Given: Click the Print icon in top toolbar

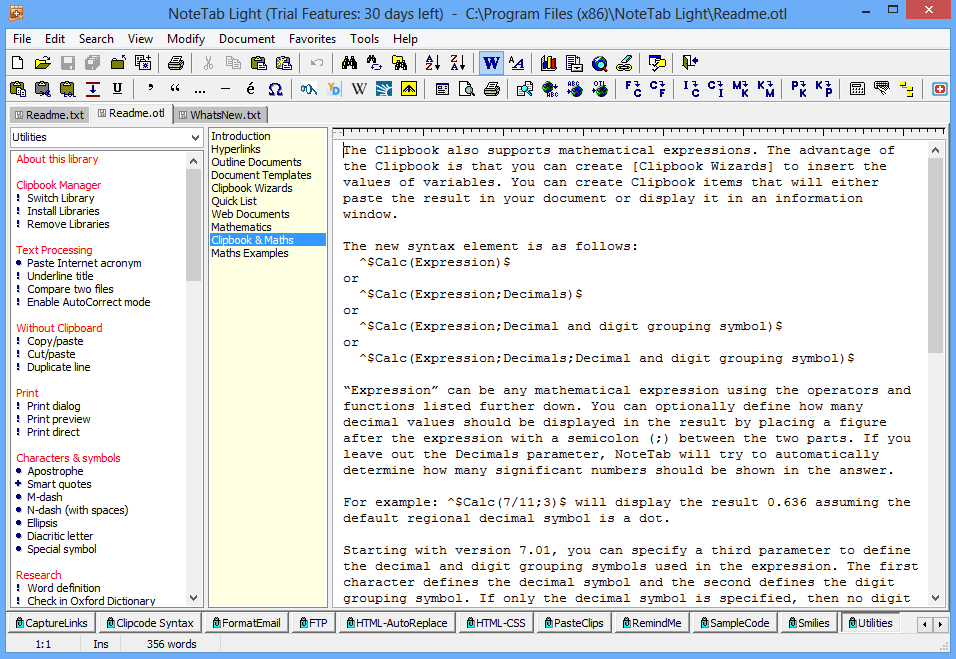Looking at the screenshot, I should pos(176,63).
